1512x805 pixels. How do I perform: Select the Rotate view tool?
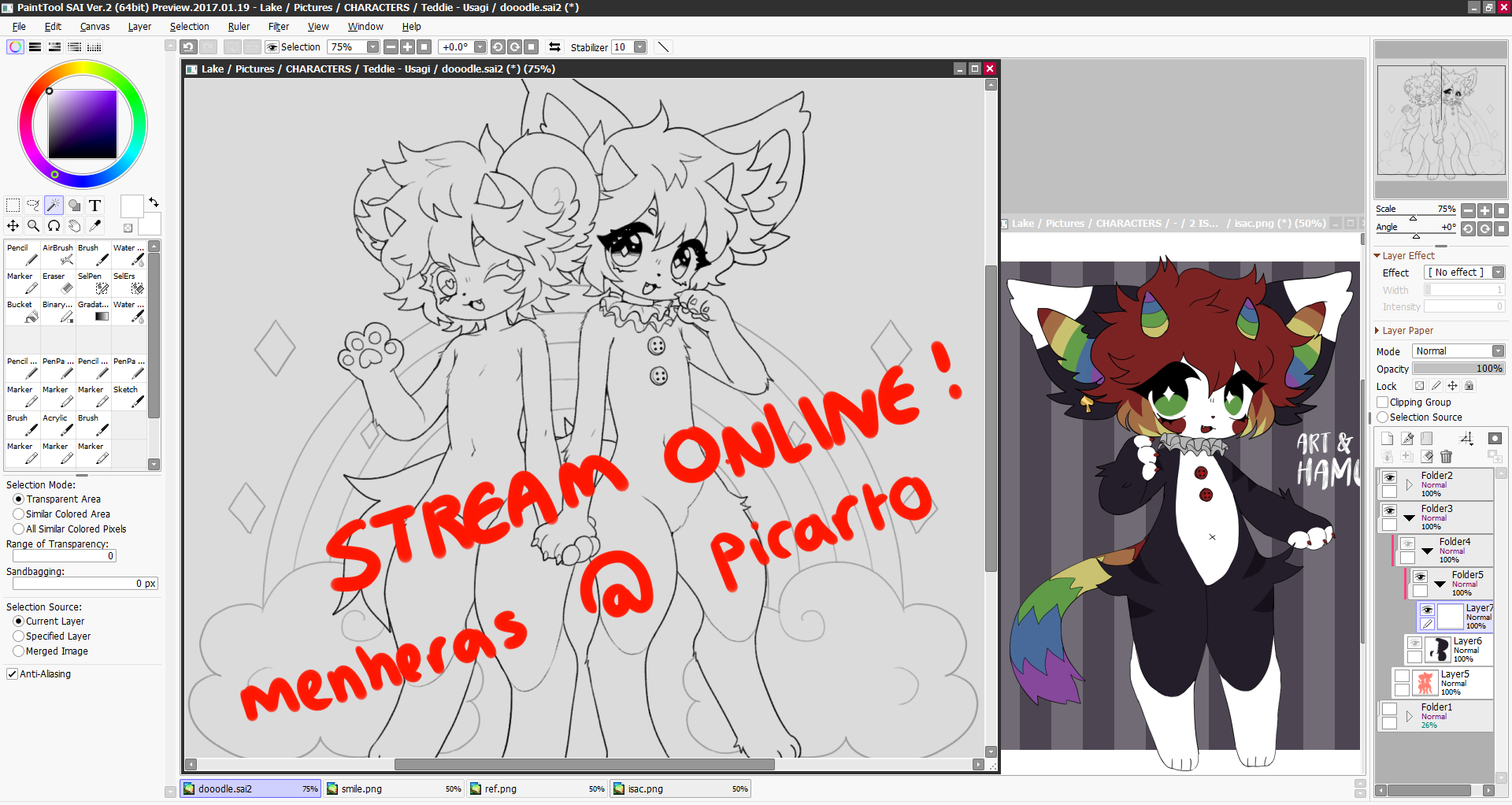(54, 226)
